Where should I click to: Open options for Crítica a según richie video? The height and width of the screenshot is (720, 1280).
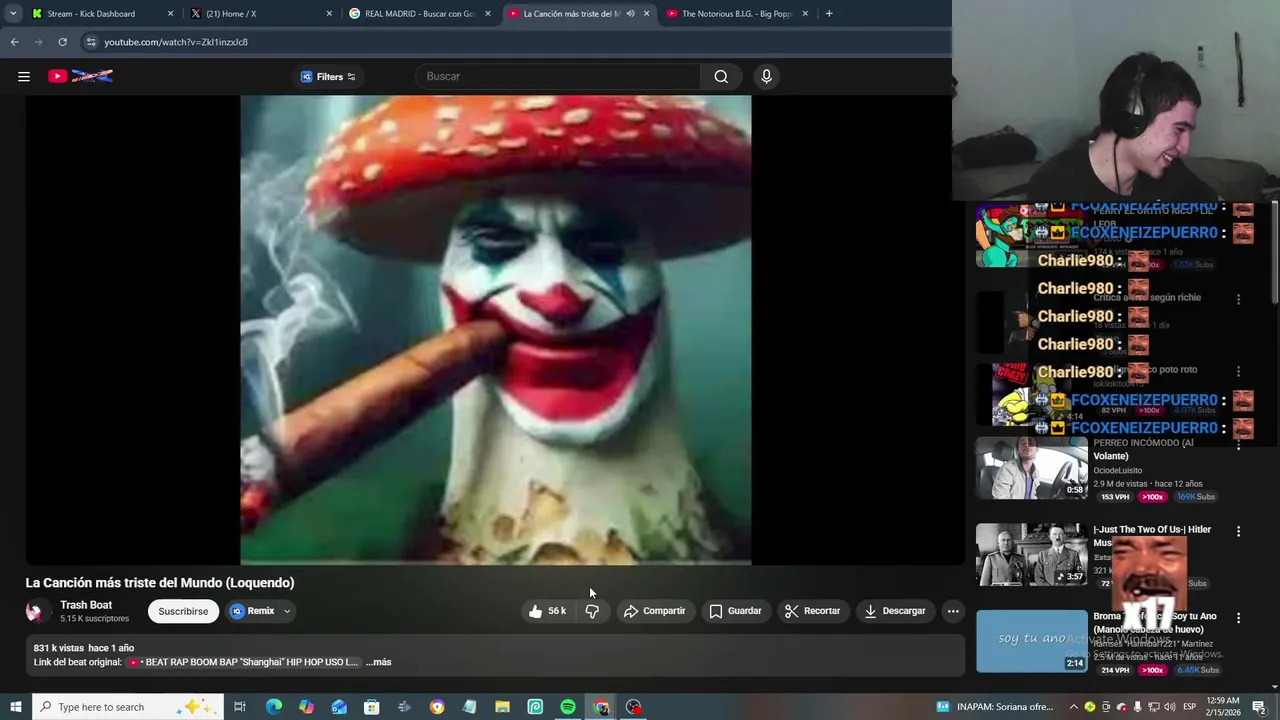pos(1238,299)
